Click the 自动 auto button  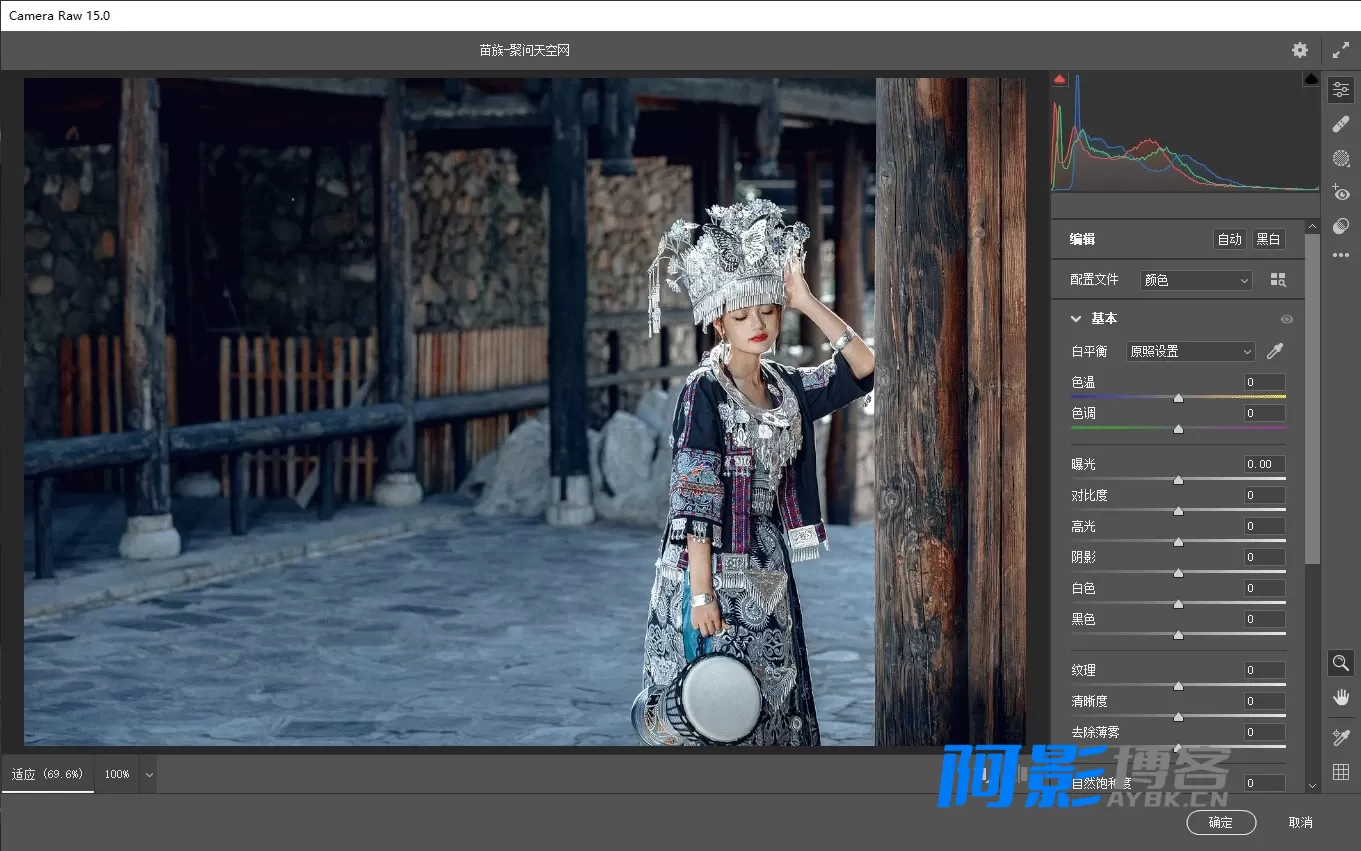[1229, 239]
